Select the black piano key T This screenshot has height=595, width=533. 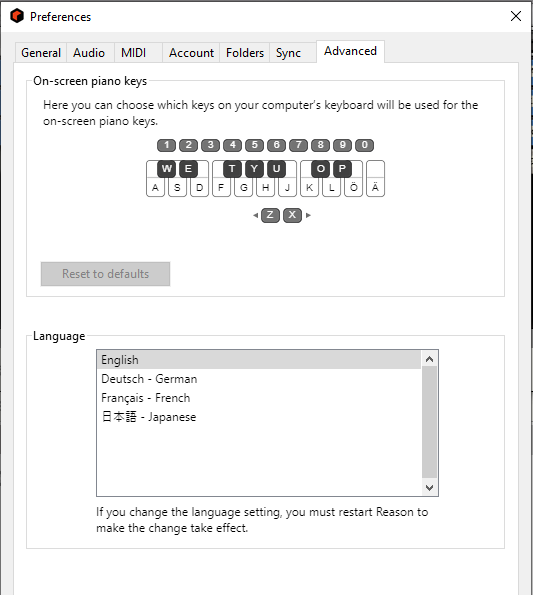[233, 168]
